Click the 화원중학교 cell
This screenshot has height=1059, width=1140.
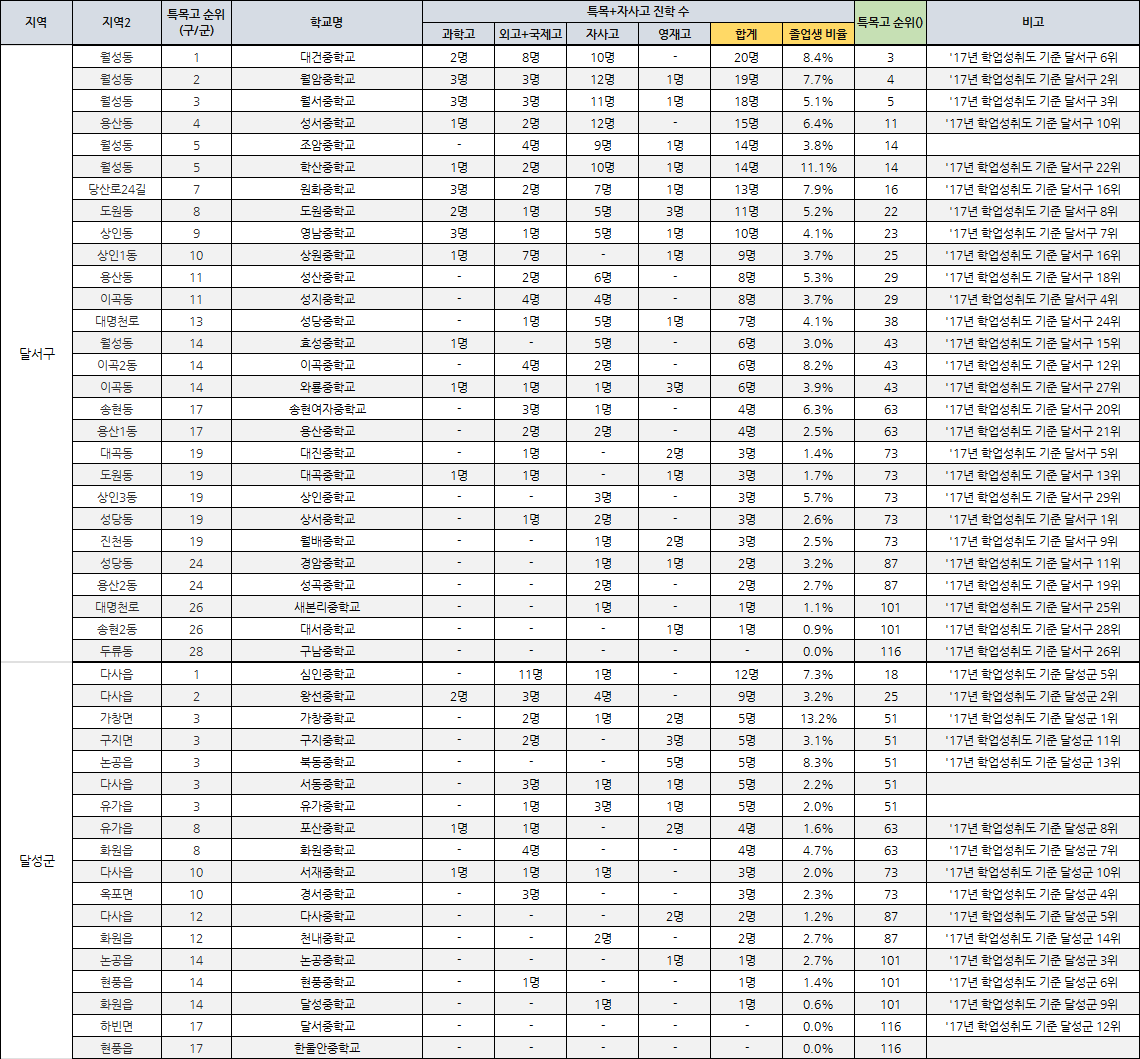(x=326, y=850)
